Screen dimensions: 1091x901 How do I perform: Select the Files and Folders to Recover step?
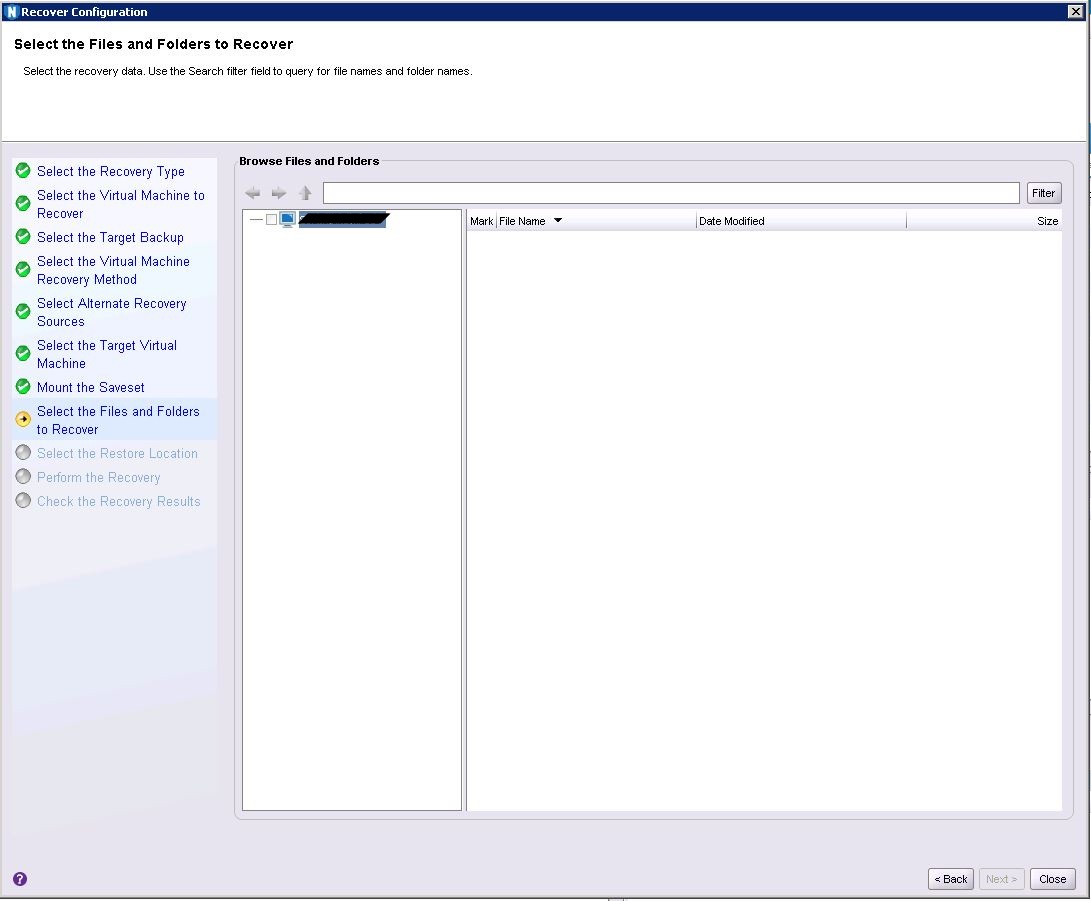click(x=118, y=420)
